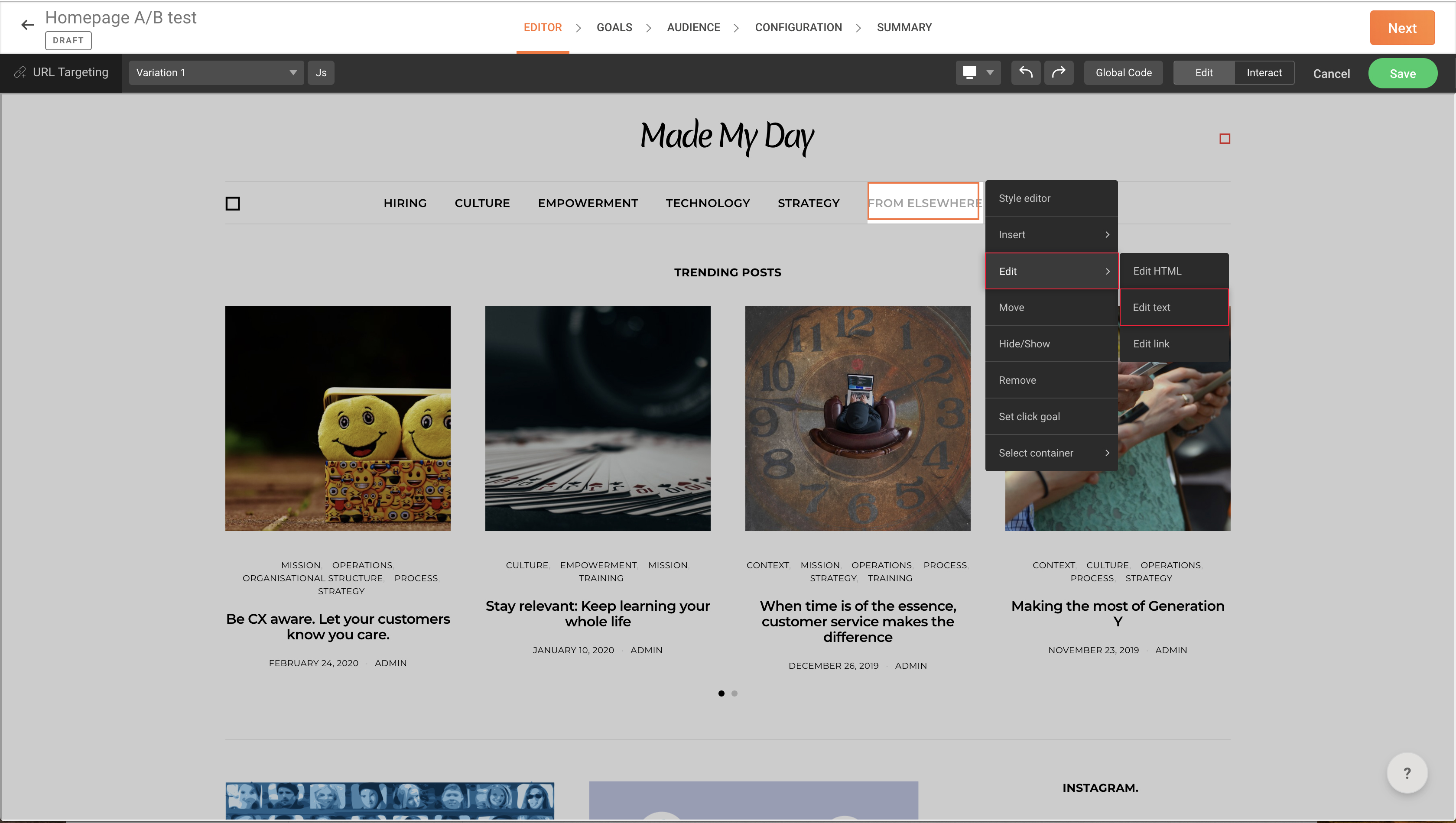1456x823 pixels.
Task: Click the back arrow icon
Action: (x=27, y=25)
